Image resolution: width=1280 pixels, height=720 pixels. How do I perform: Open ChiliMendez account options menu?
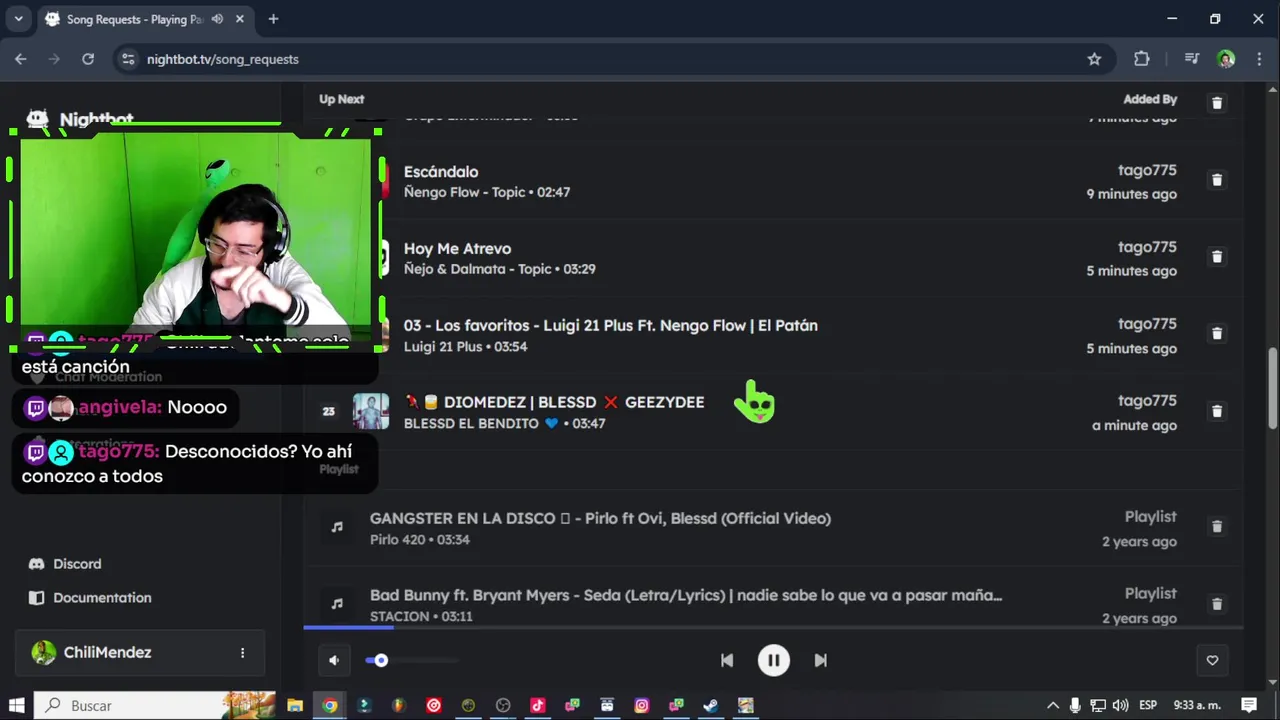(x=242, y=653)
